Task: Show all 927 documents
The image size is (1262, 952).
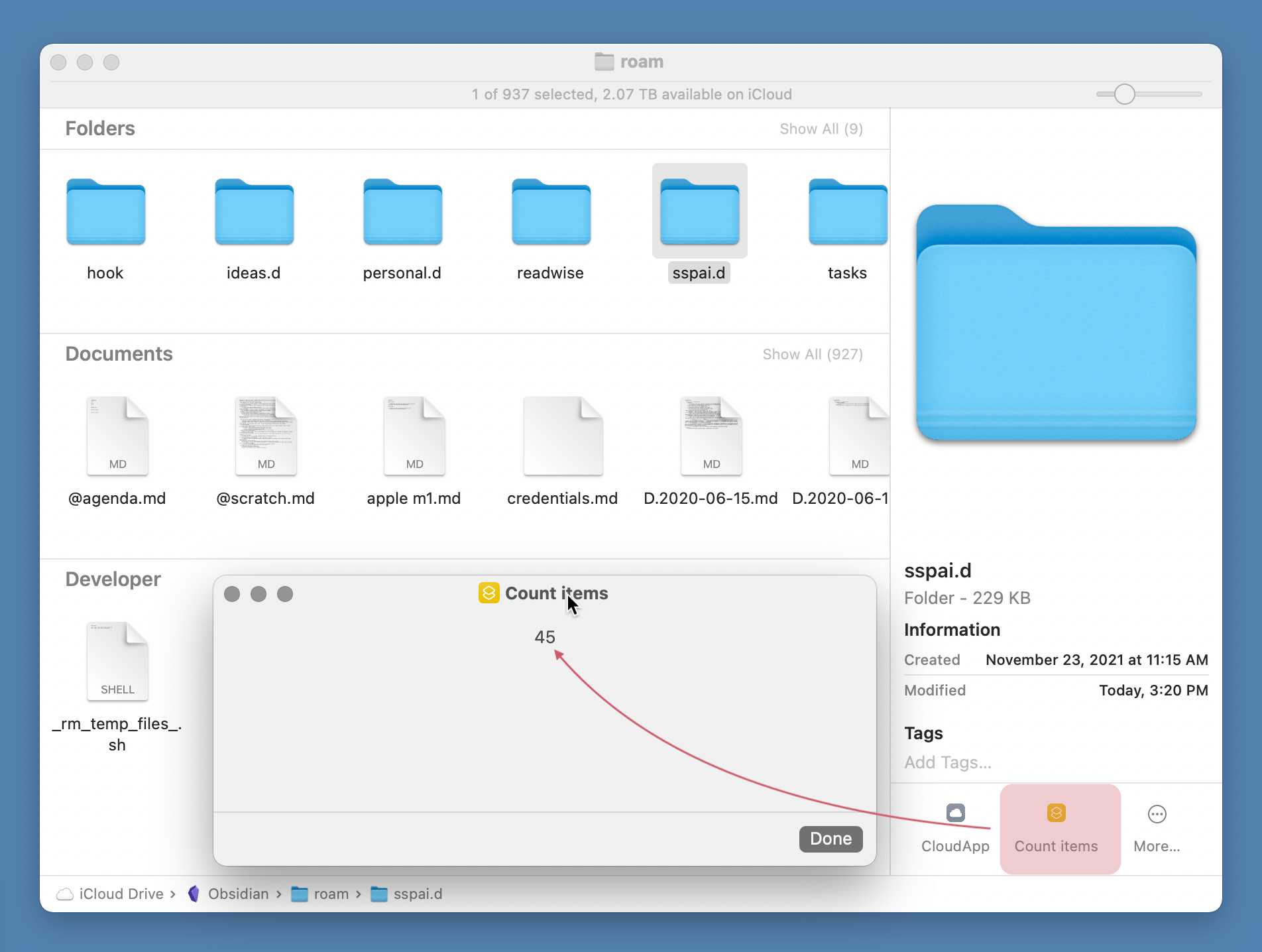Action: click(812, 354)
